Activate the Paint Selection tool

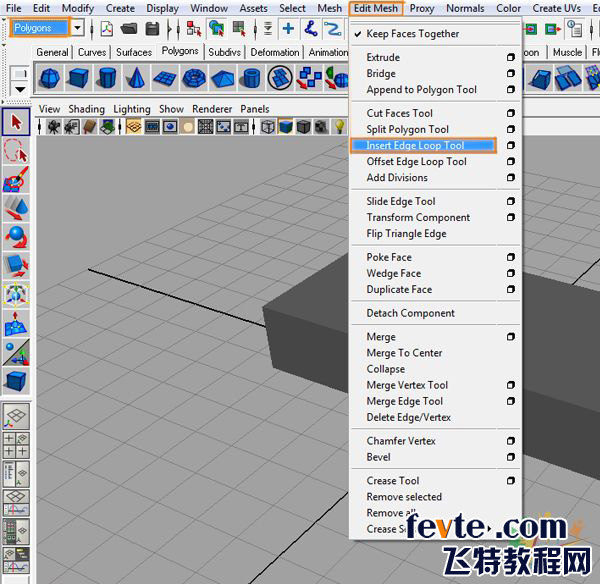16,179
